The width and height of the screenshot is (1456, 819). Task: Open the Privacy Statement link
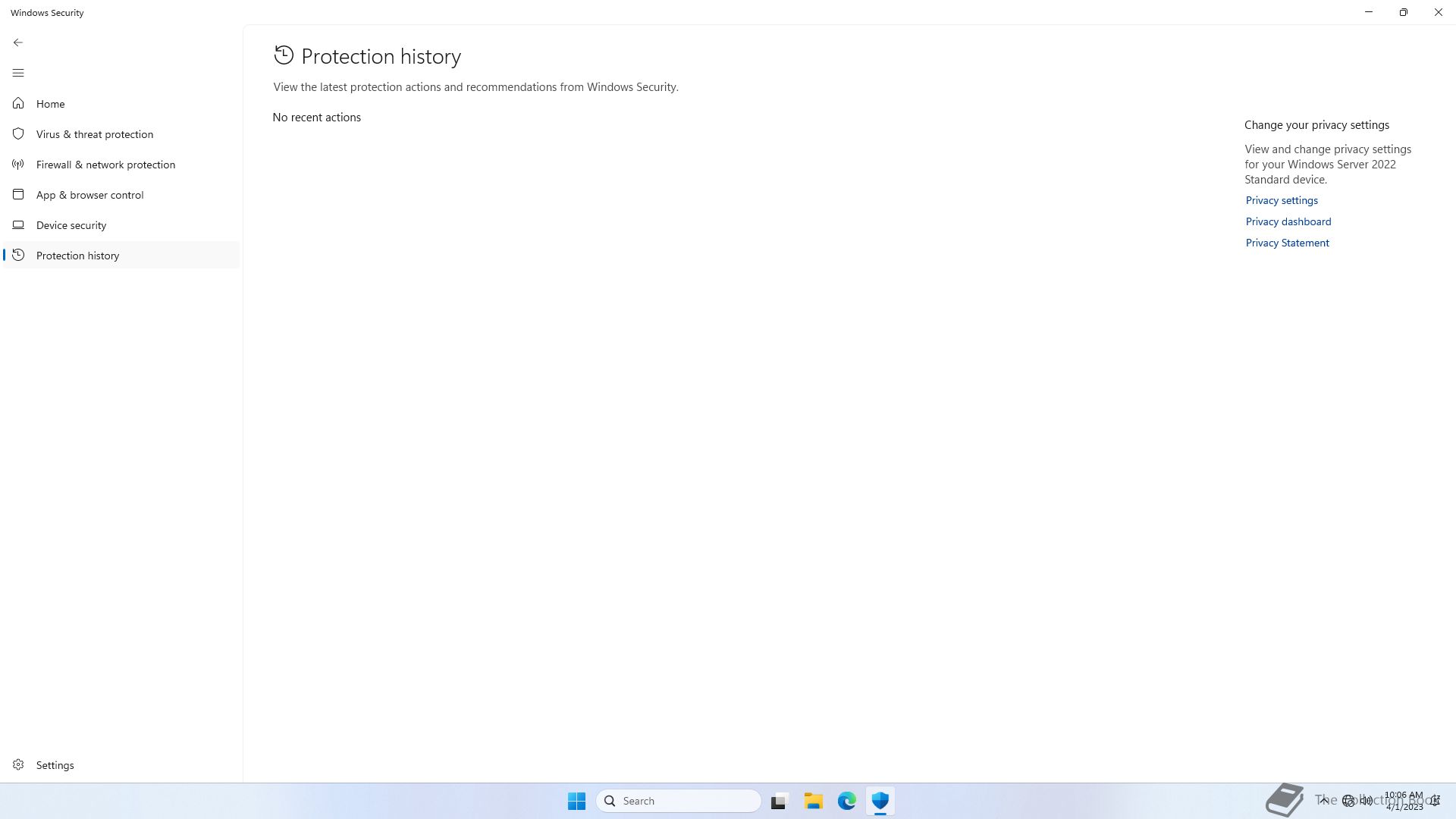coord(1287,243)
